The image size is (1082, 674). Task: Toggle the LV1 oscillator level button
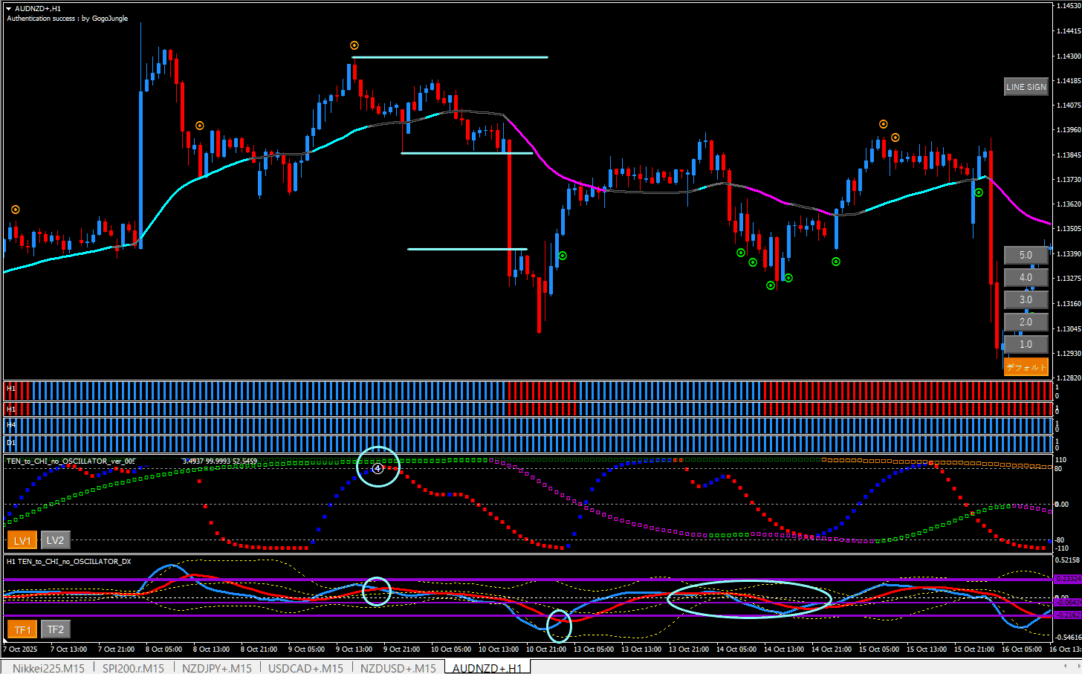pyautogui.click(x=22, y=540)
